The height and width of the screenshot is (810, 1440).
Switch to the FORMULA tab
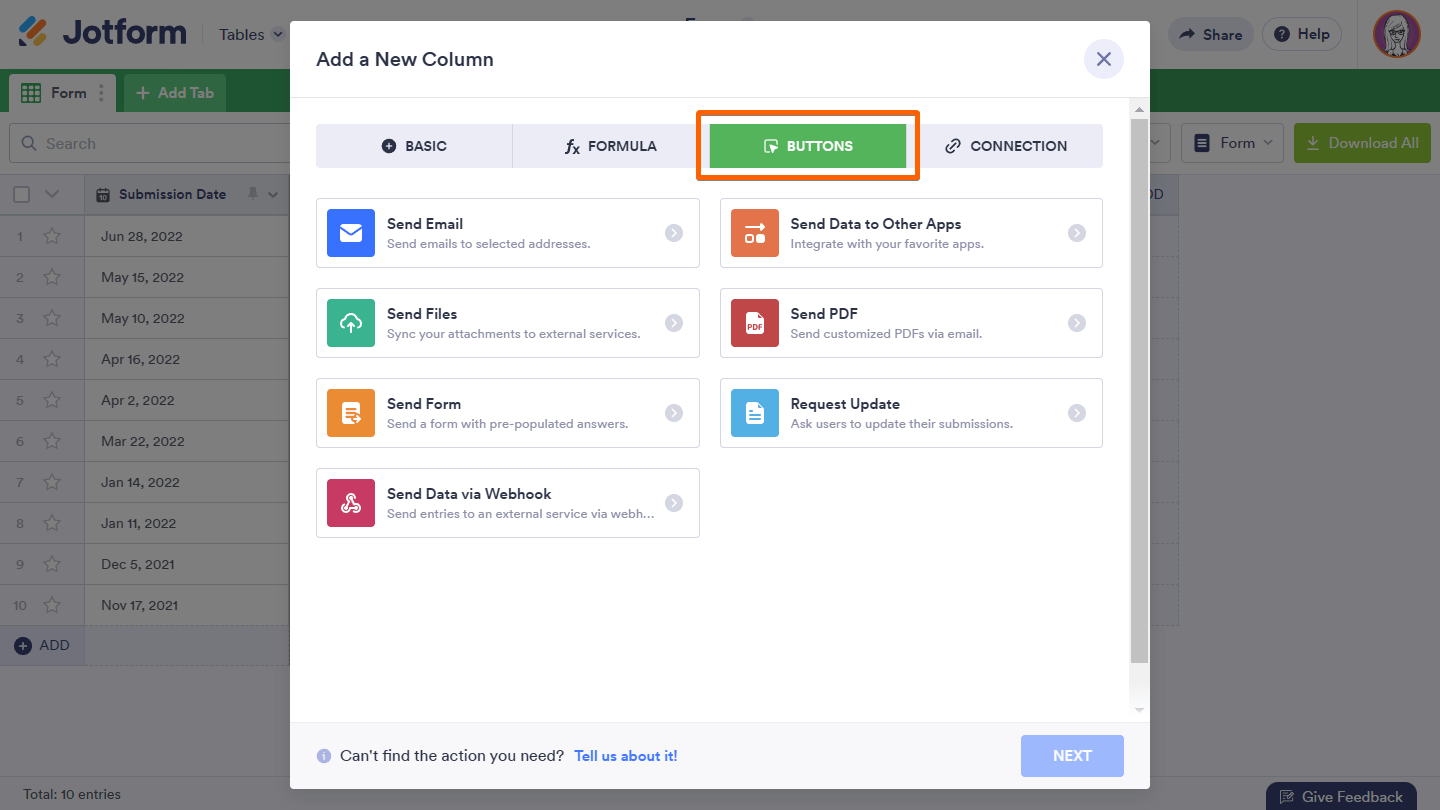[x=612, y=145]
